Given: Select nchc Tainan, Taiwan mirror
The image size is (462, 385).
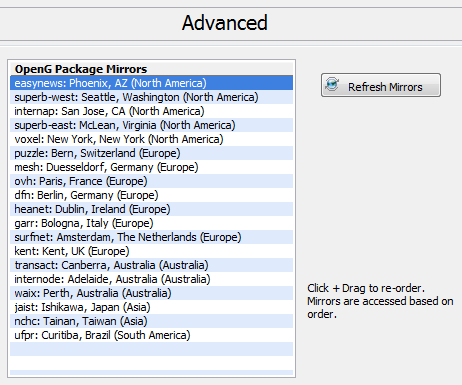Looking at the screenshot, I should tap(151, 321).
